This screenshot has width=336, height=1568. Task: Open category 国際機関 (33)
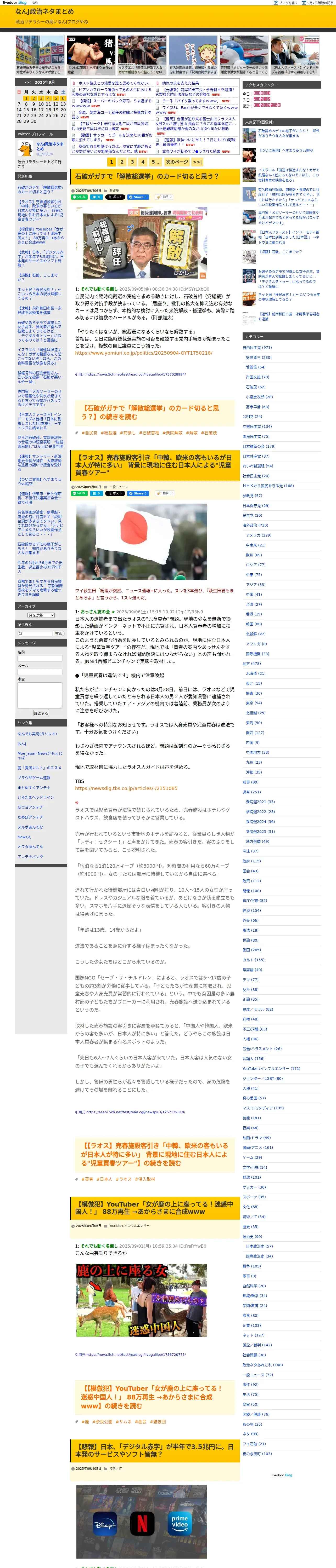pyautogui.click(x=257, y=654)
